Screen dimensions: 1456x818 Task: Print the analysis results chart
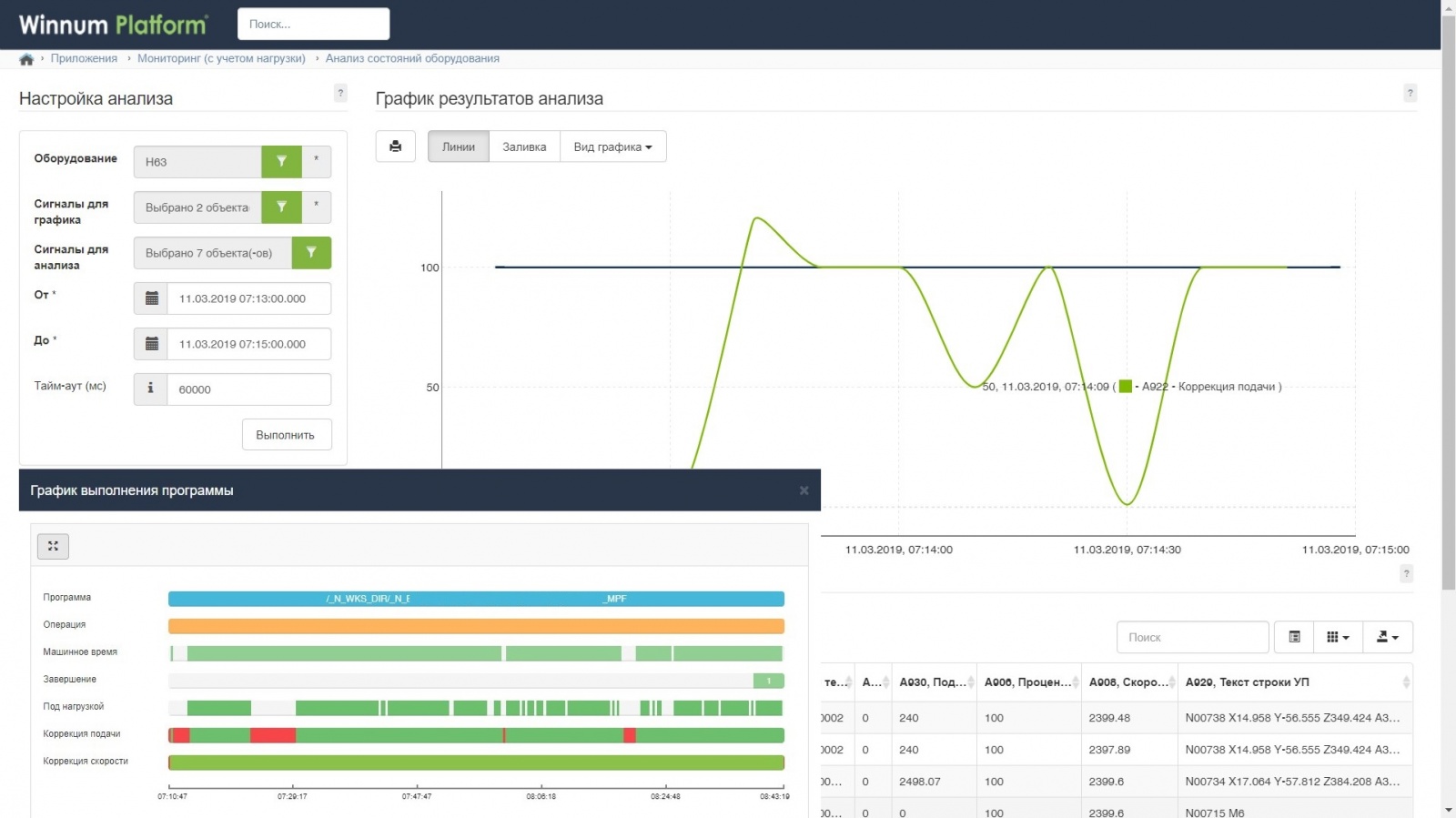[396, 146]
